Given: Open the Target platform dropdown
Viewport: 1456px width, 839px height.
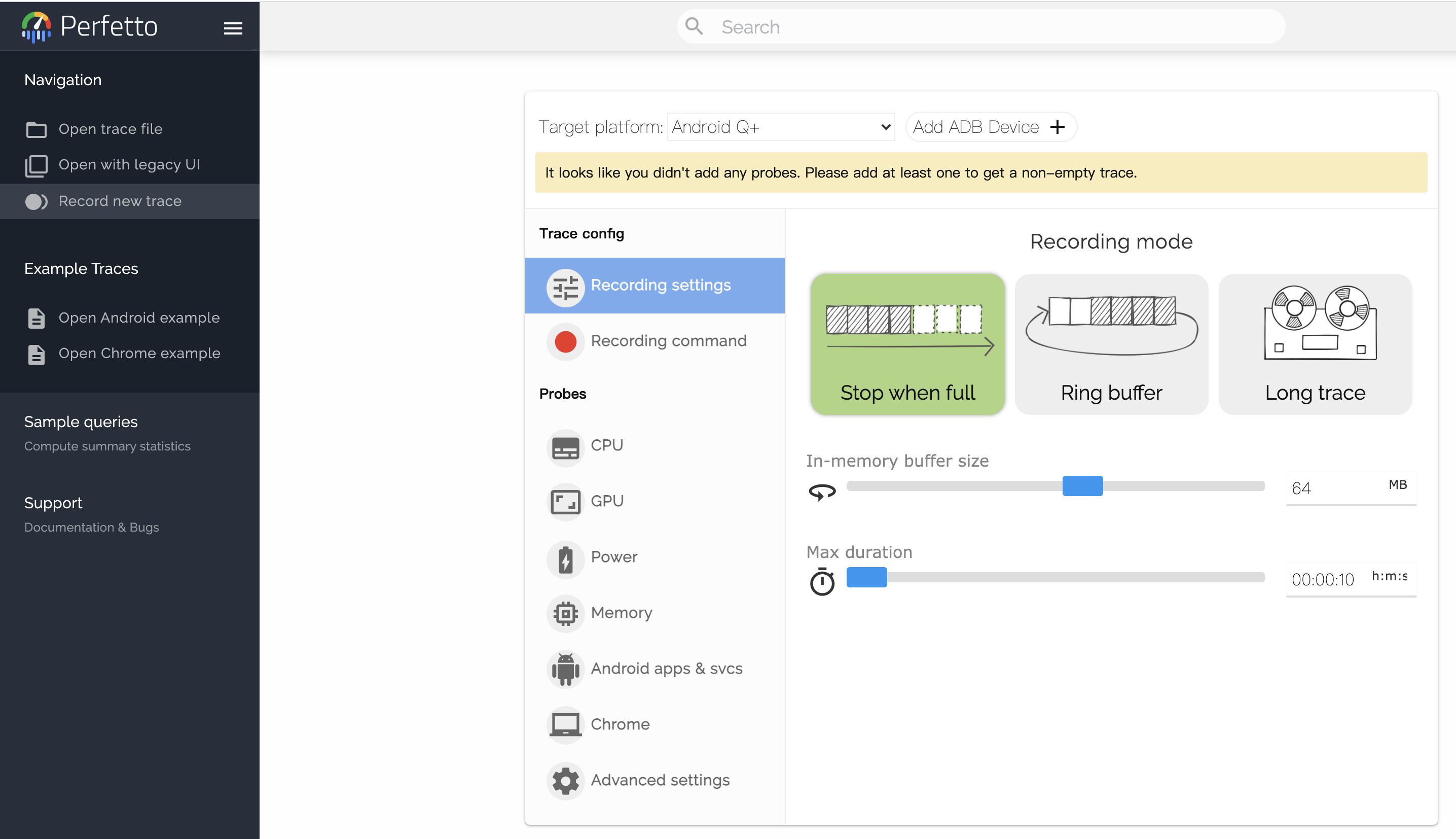Looking at the screenshot, I should [781, 127].
